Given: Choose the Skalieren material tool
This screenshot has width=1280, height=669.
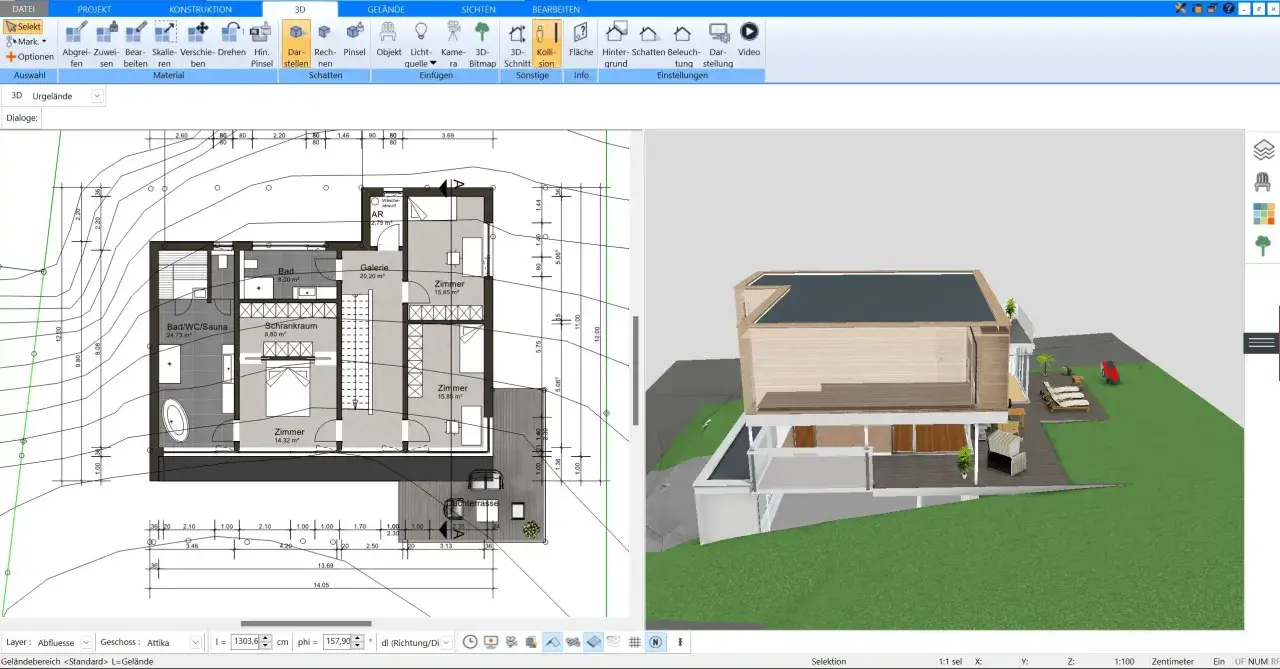Looking at the screenshot, I should [165, 44].
